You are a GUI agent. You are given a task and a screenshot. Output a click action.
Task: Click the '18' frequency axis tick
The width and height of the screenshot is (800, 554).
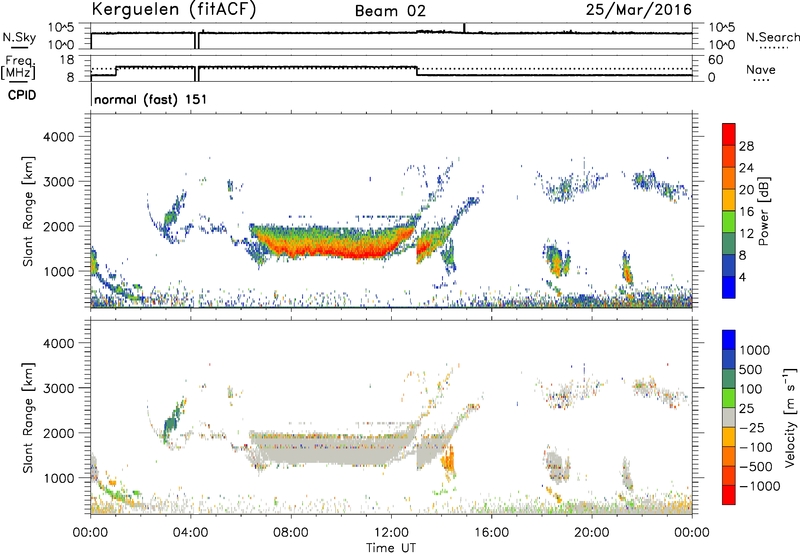pos(67,60)
